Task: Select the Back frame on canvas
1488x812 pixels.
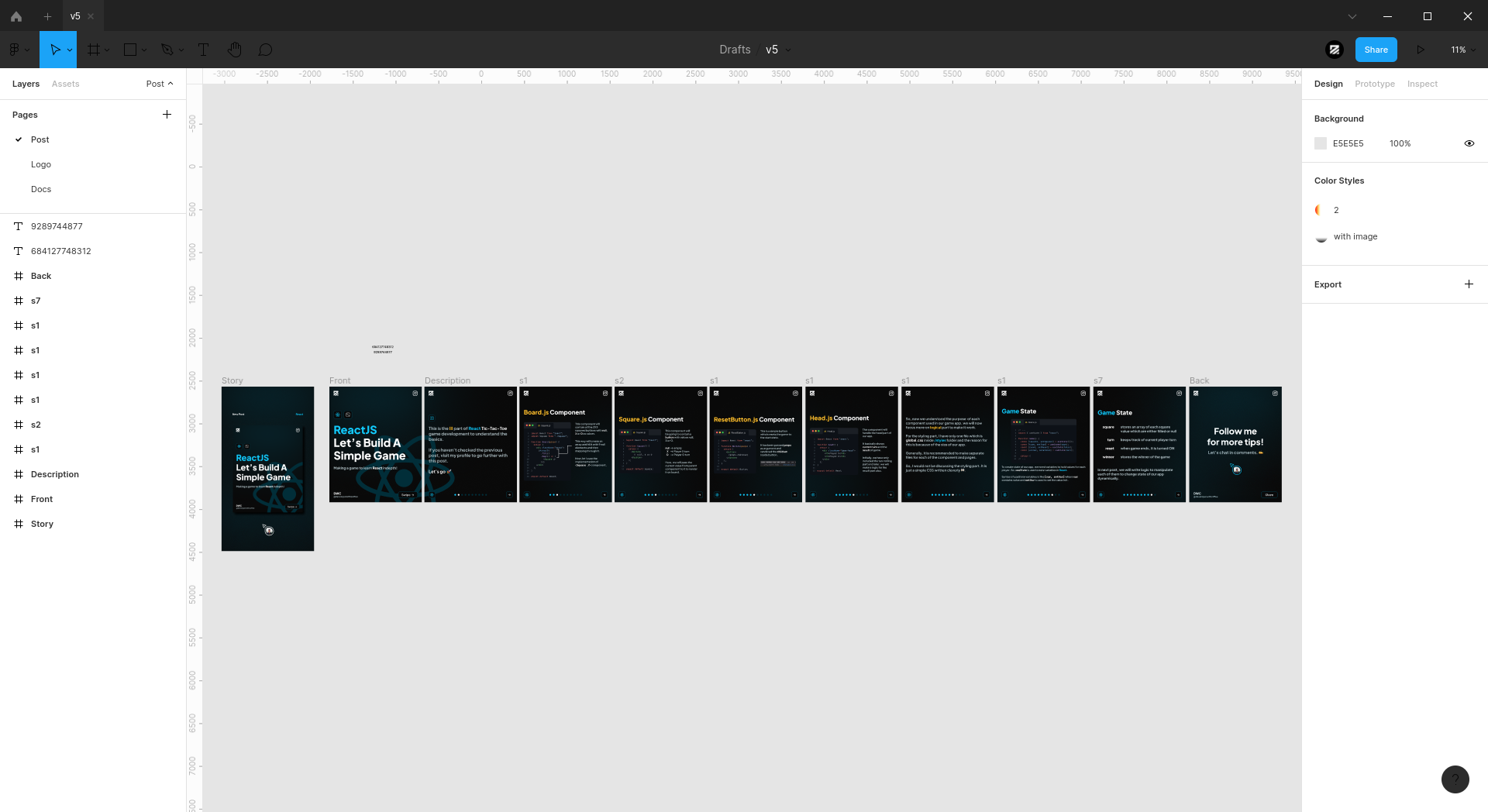Action: (x=1235, y=444)
